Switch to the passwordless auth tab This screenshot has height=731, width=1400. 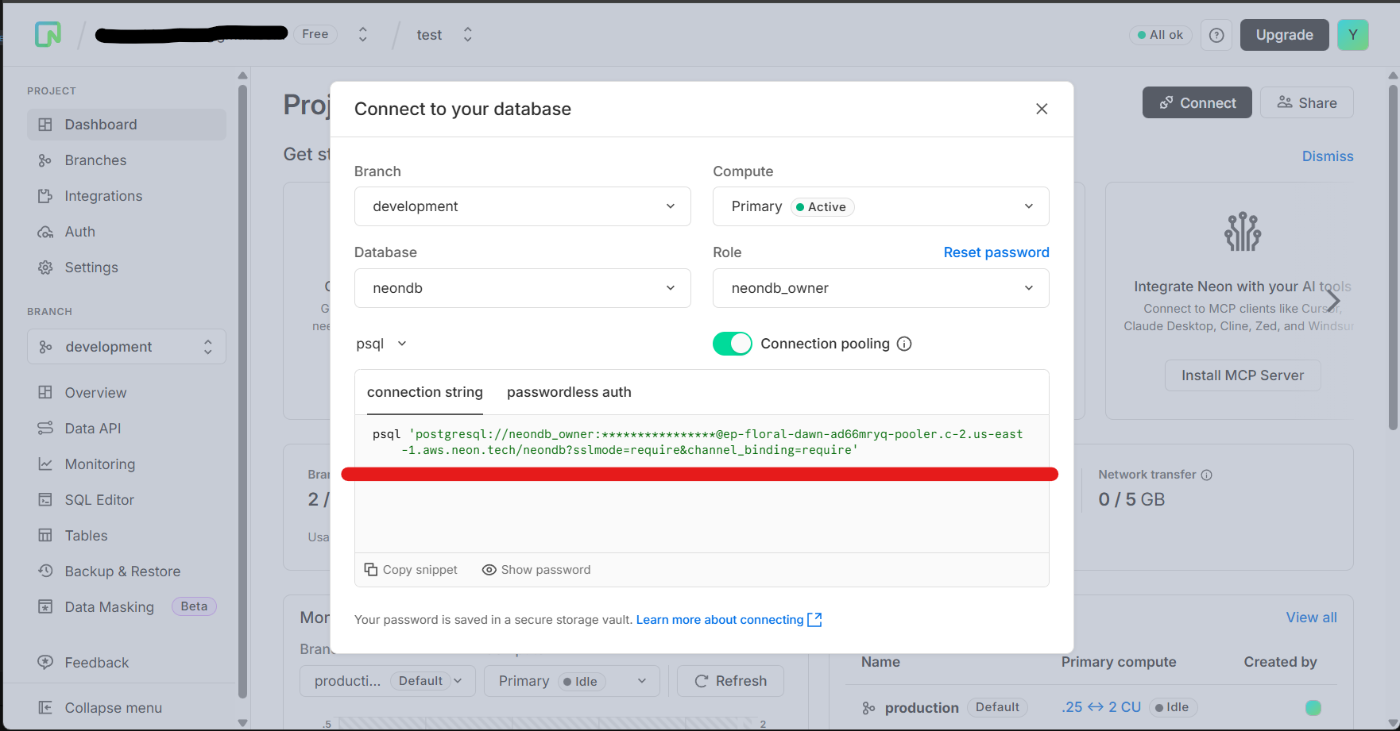tap(569, 392)
